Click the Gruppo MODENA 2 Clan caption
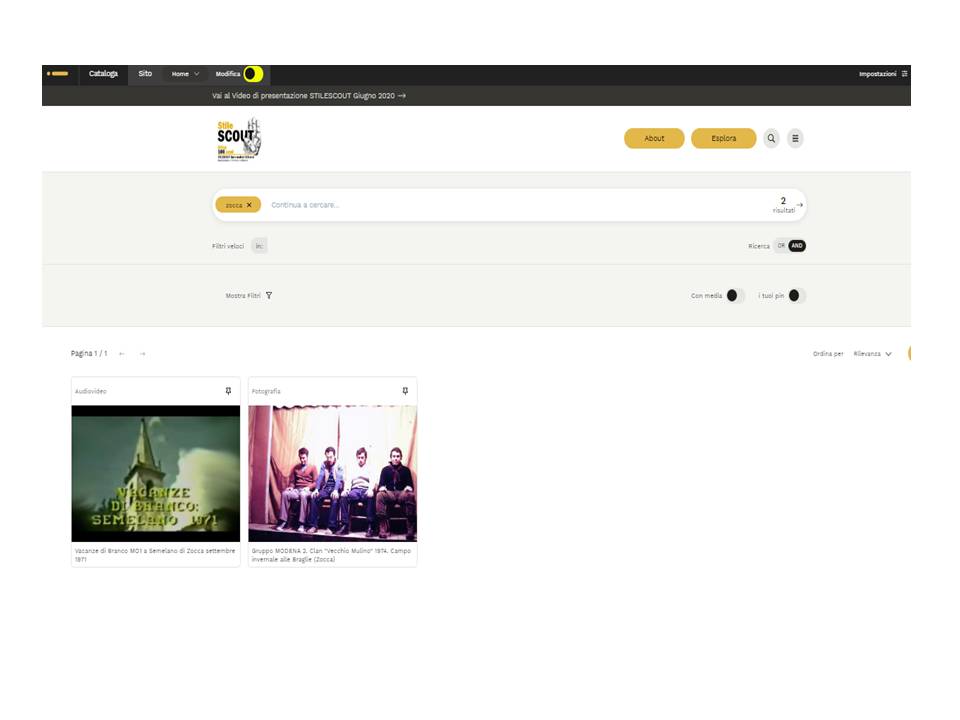The height and width of the screenshot is (720, 960). (x=331, y=555)
